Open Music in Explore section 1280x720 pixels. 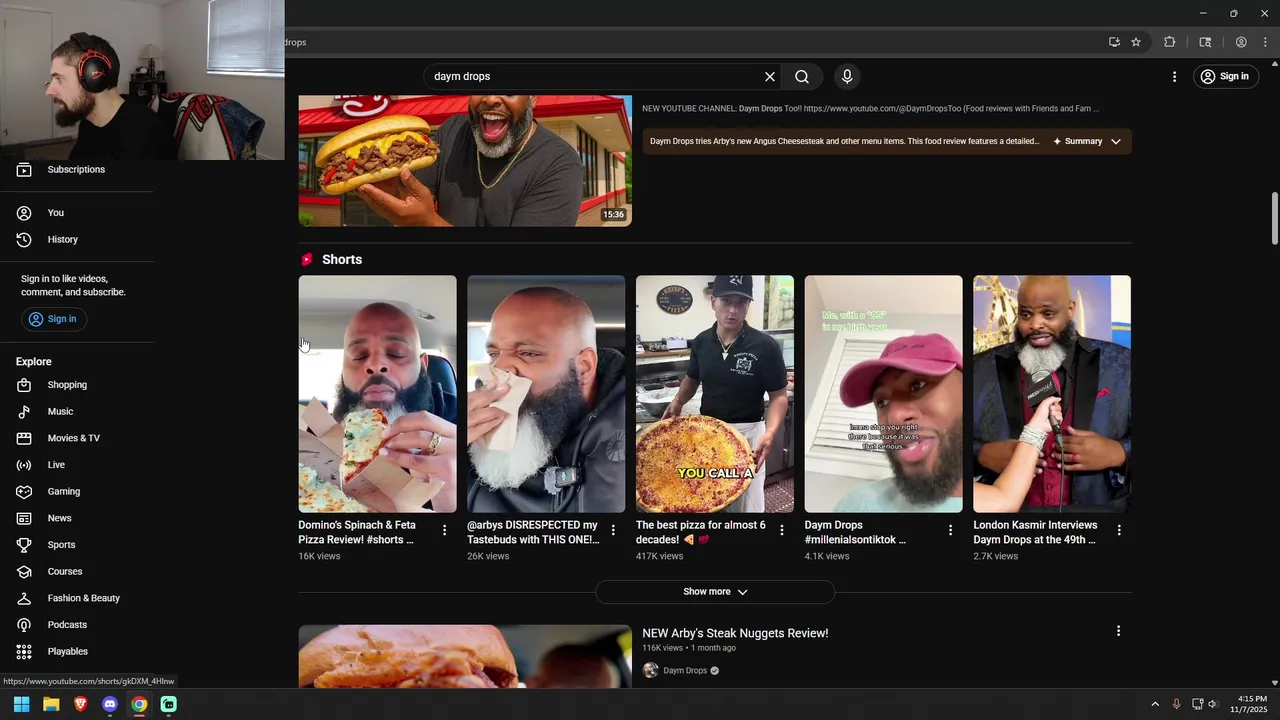coord(76,412)
